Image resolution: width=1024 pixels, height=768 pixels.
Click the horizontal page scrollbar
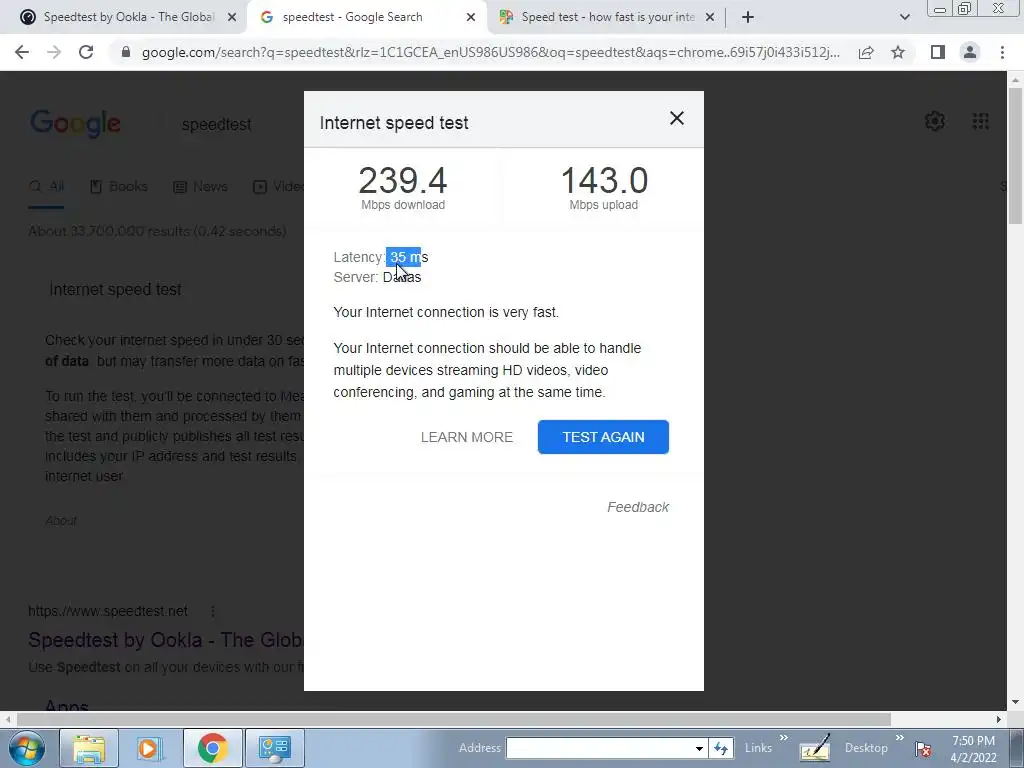click(454, 719)
